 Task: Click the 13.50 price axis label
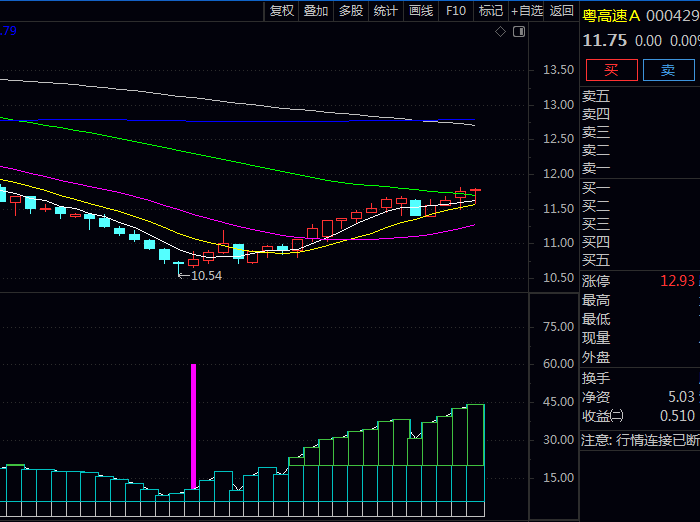click(x=557, y=70)
